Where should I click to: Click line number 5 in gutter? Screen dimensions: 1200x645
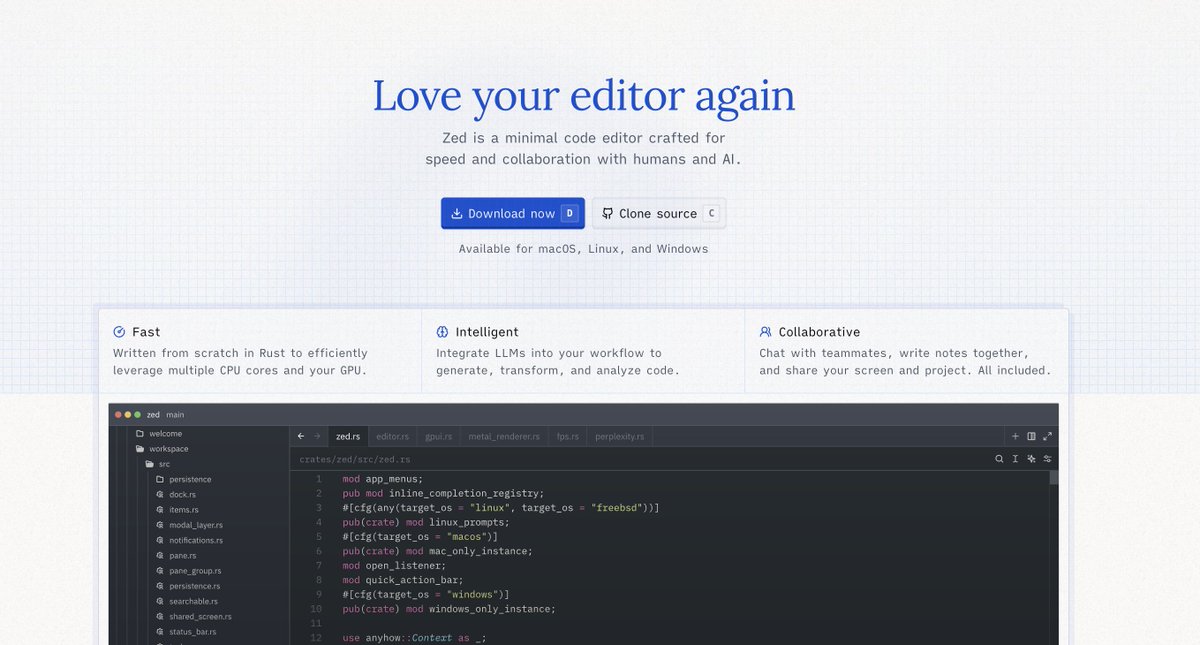318,536
